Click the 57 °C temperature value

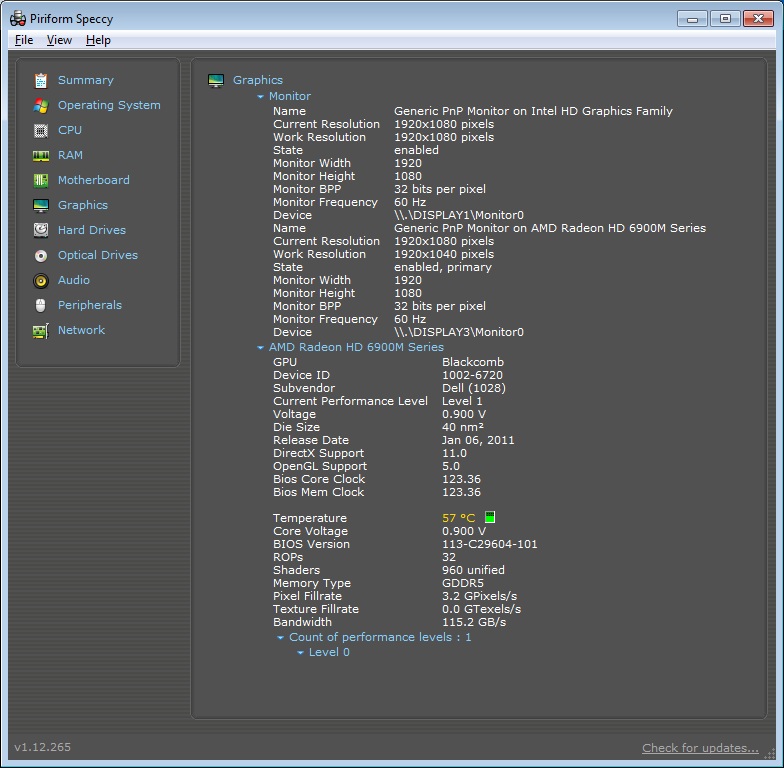point(458,518)
